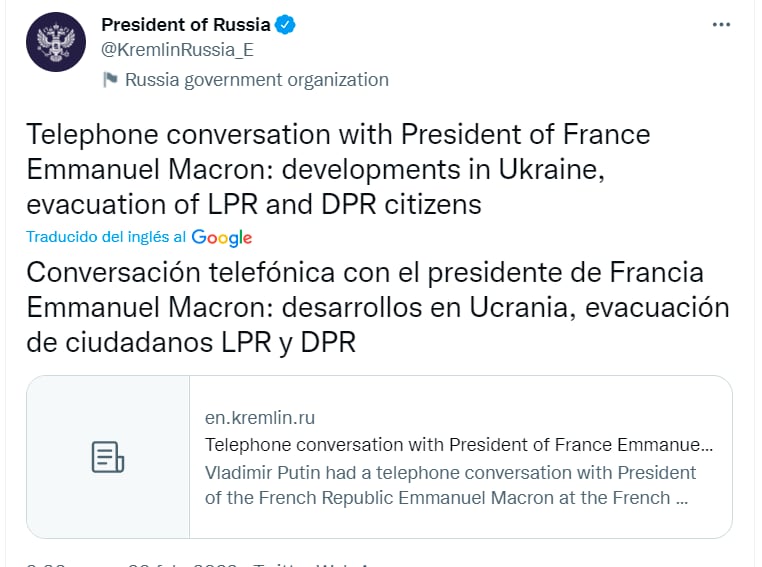The image size is (762, 567).
Task: Click card line "of the French Republic Emmanuel Macron"
Action: [445, 498]
